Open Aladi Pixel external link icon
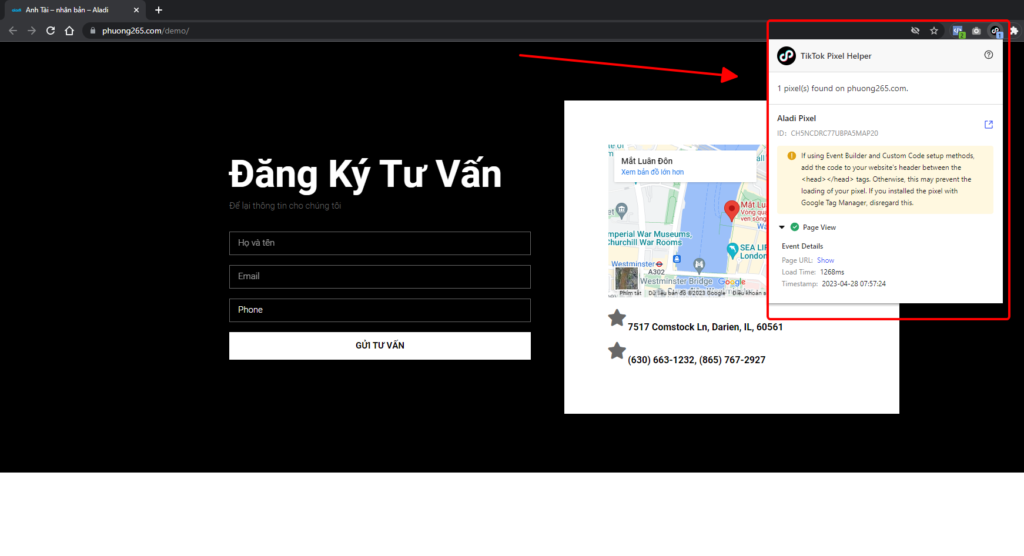Screen dimensions: 1024x556 coord(988,125)
